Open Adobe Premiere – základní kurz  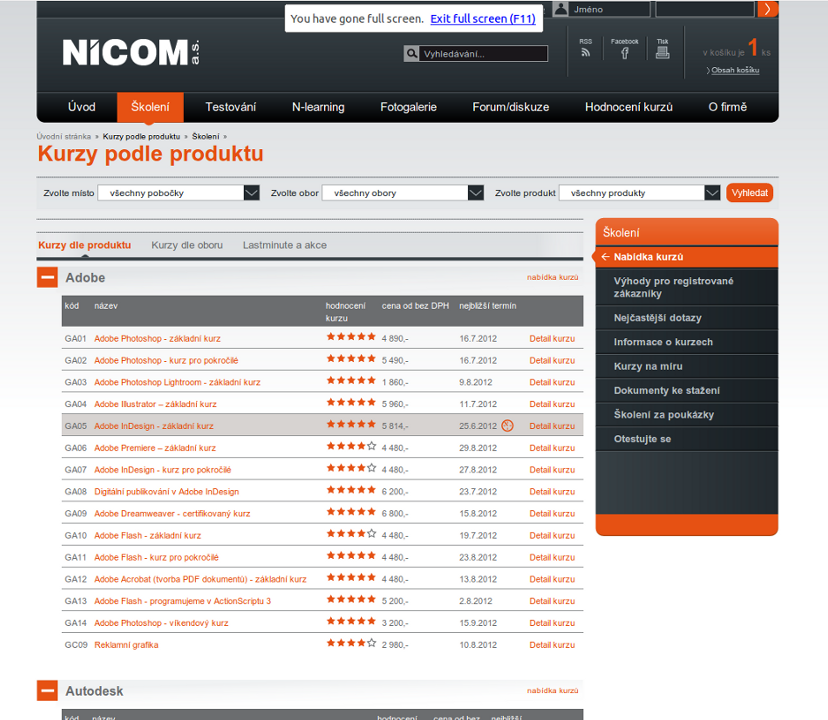(x=155, y=448)
